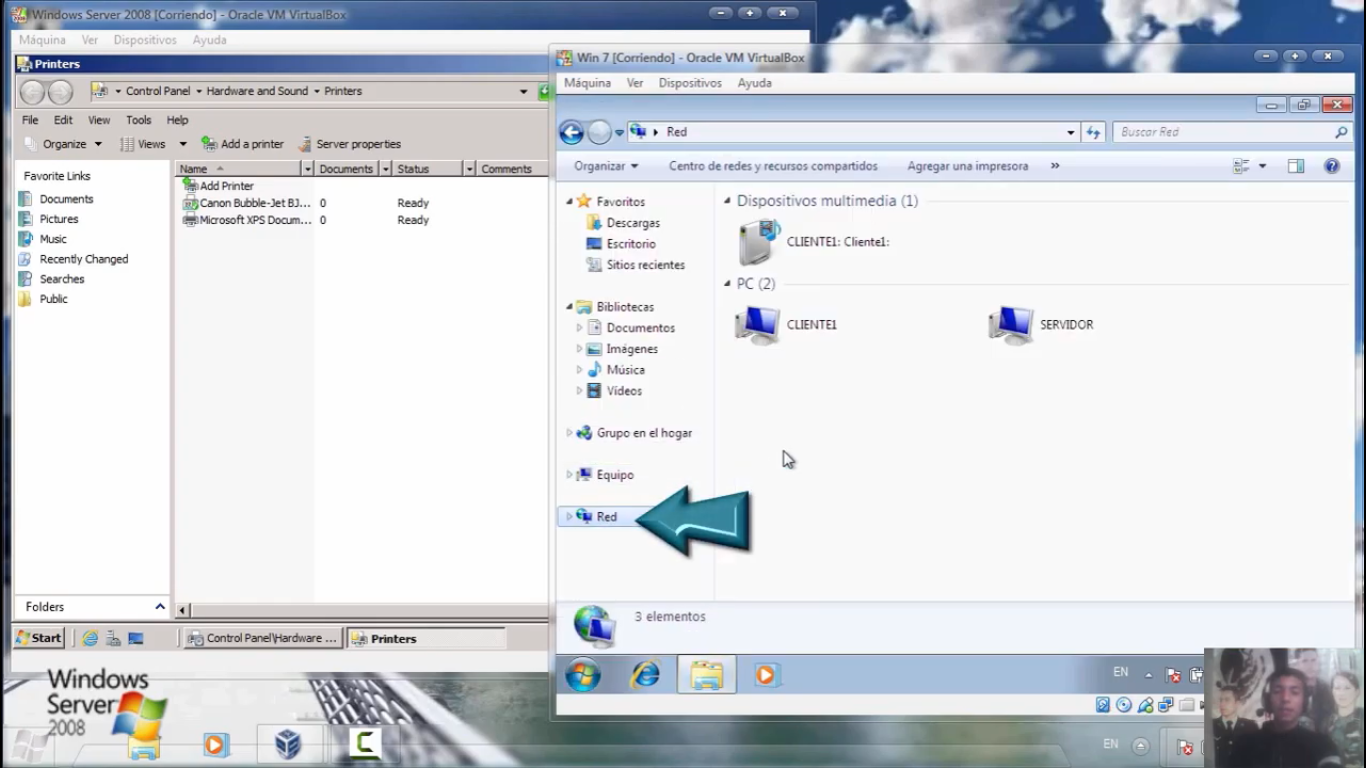The height and width of the screenshot is (768, 1366).
Task: Open Descargas under Favoritos
Action: 633,223
